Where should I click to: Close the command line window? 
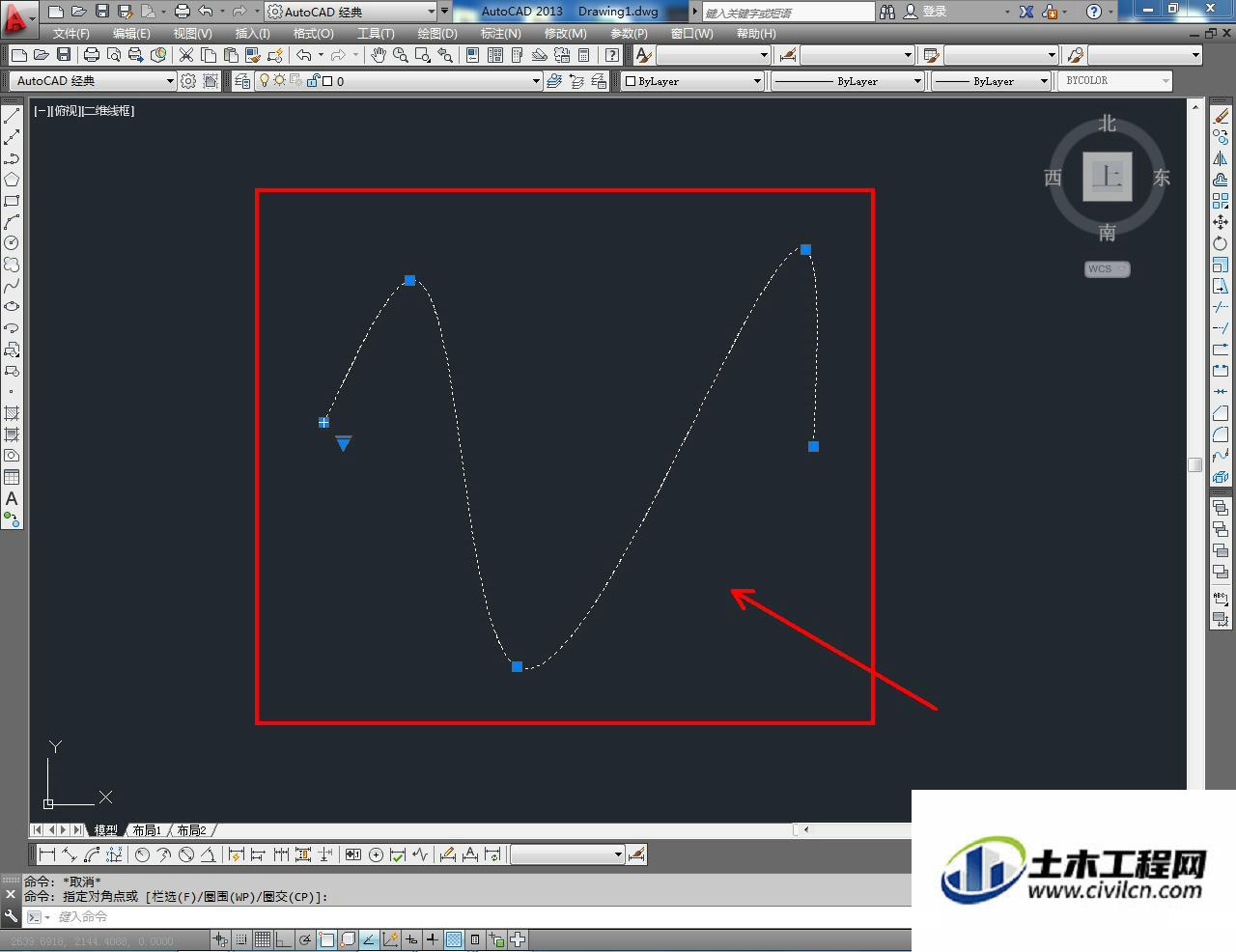point(11,895)
